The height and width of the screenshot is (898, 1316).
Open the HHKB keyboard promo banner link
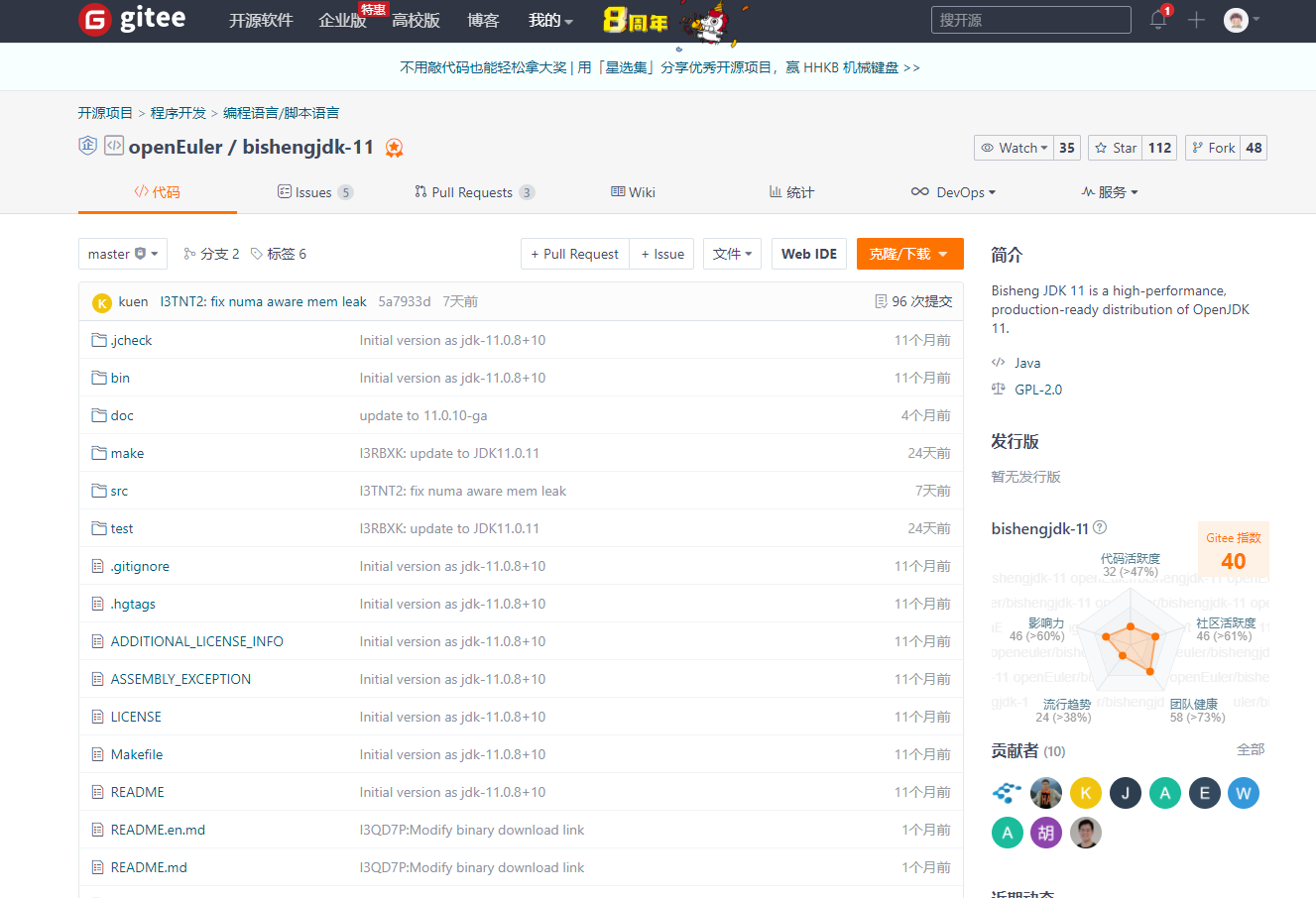pyautogui.click(x=659, y=67)
